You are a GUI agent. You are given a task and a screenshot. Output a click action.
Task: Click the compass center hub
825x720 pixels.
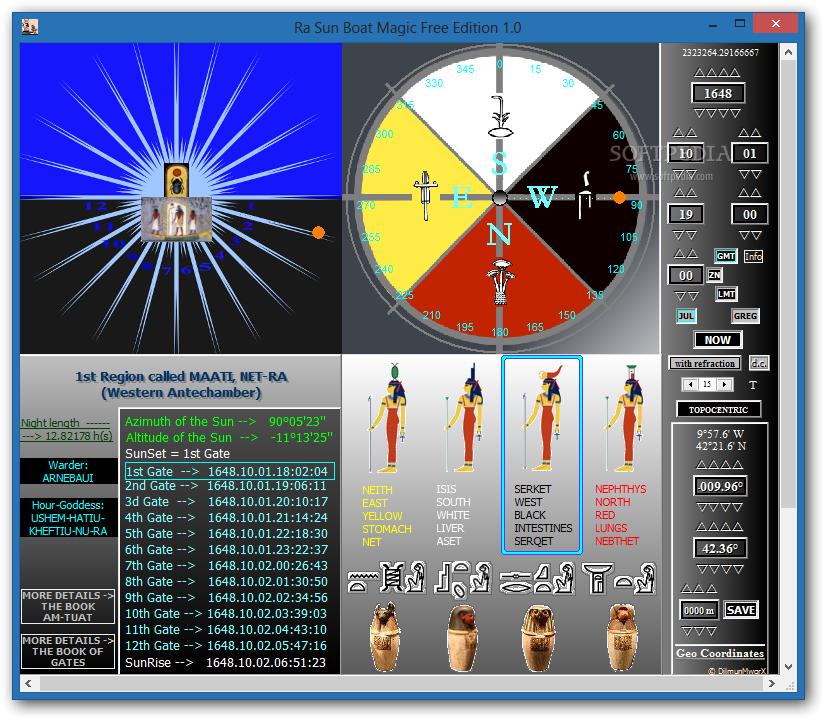500,198
